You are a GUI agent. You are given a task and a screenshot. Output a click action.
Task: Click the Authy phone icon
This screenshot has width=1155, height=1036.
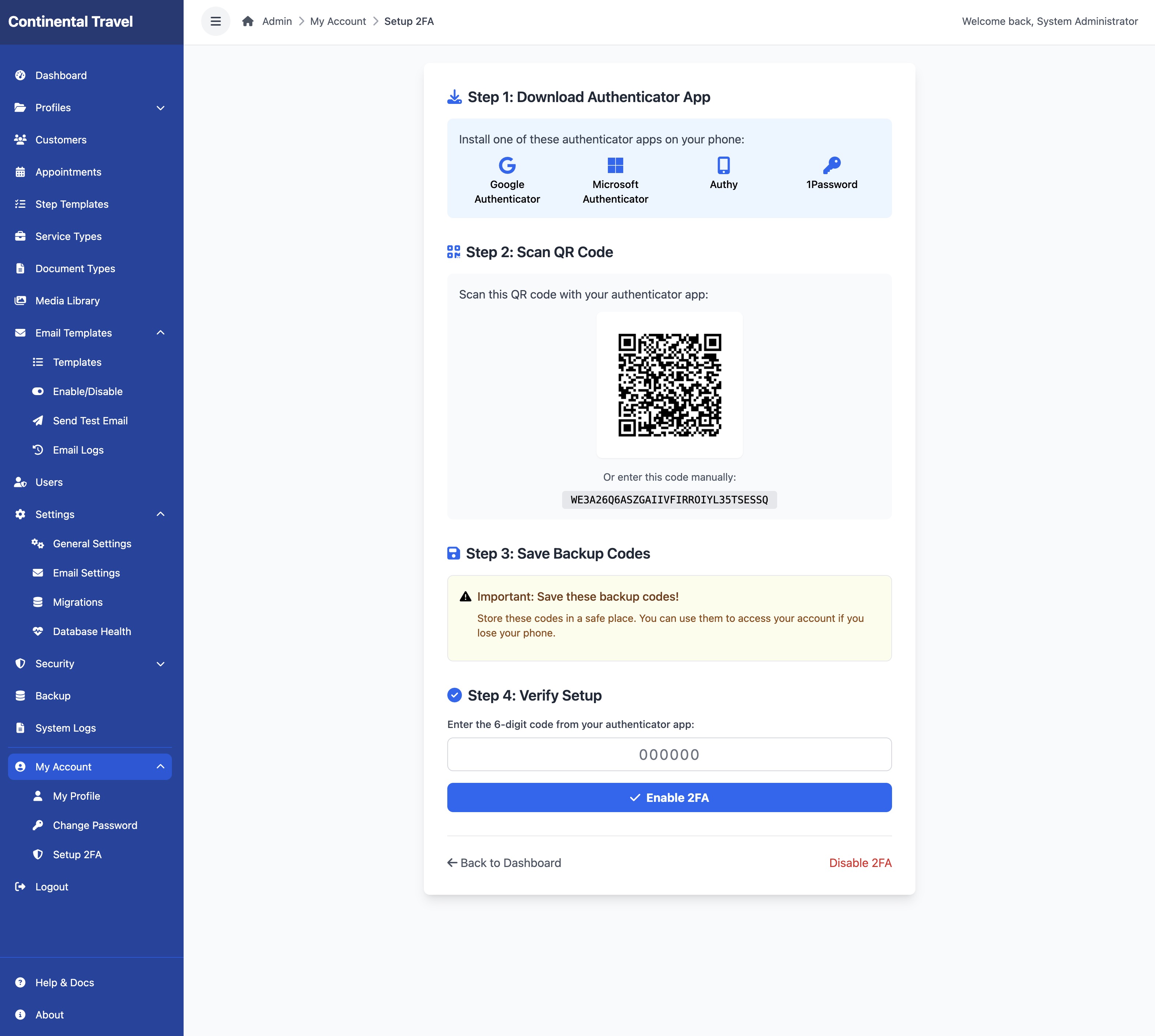pyautogui.click(x=724, y=165)
